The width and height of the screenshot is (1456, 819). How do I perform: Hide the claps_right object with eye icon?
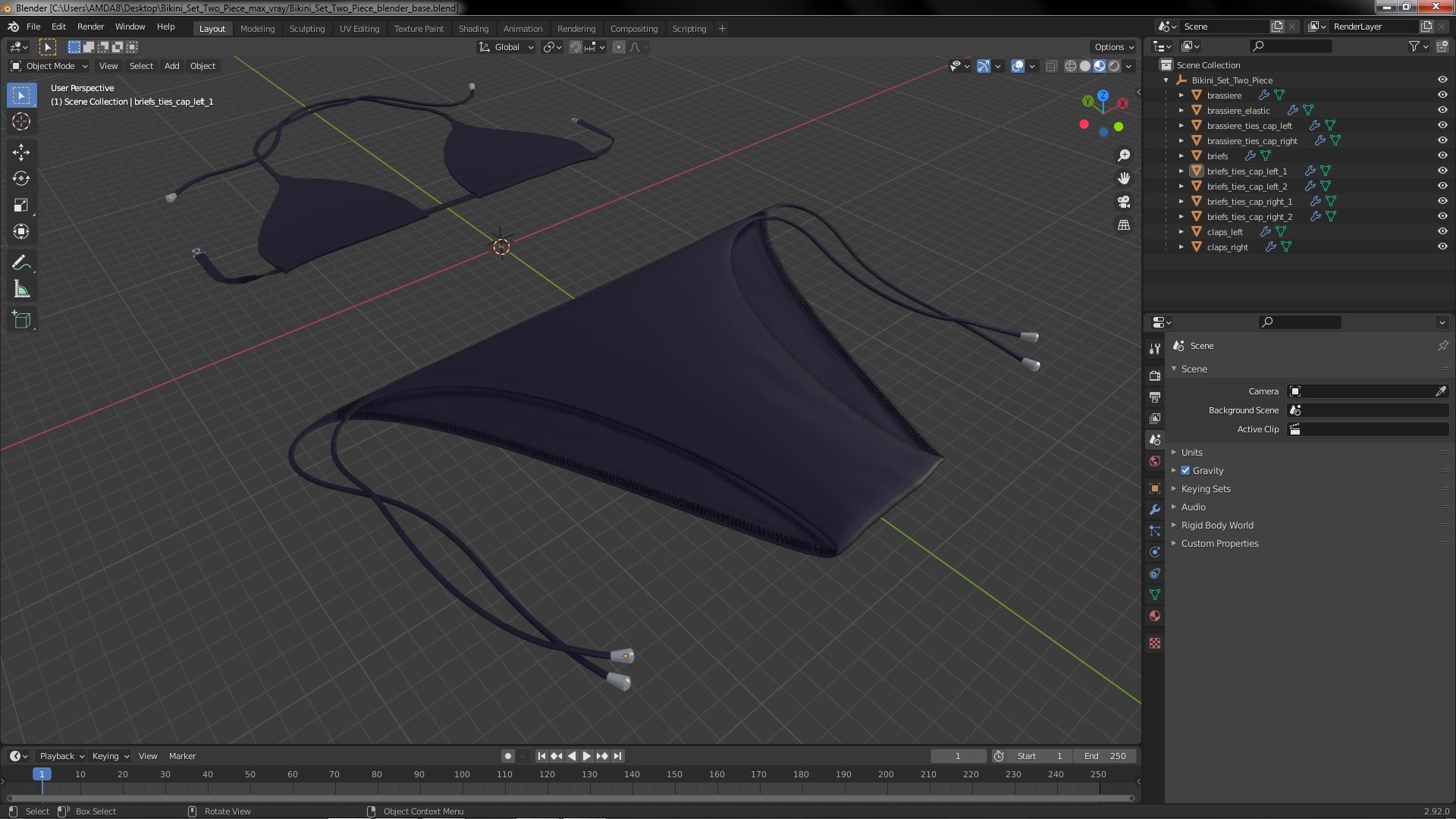[x=1442, y=246]
